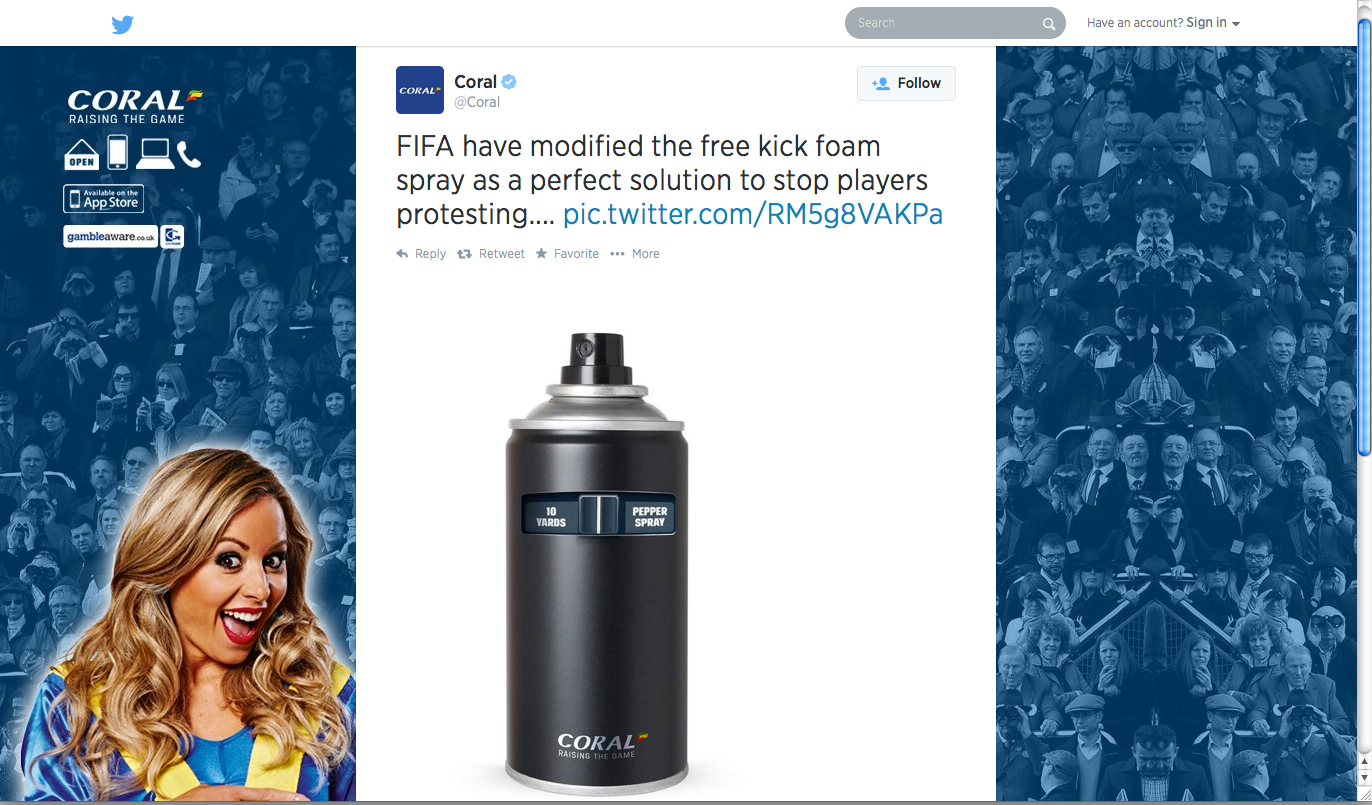Click Coral's verified badge icon
This screenshot has width=1372, height=805.
(509, 82)
